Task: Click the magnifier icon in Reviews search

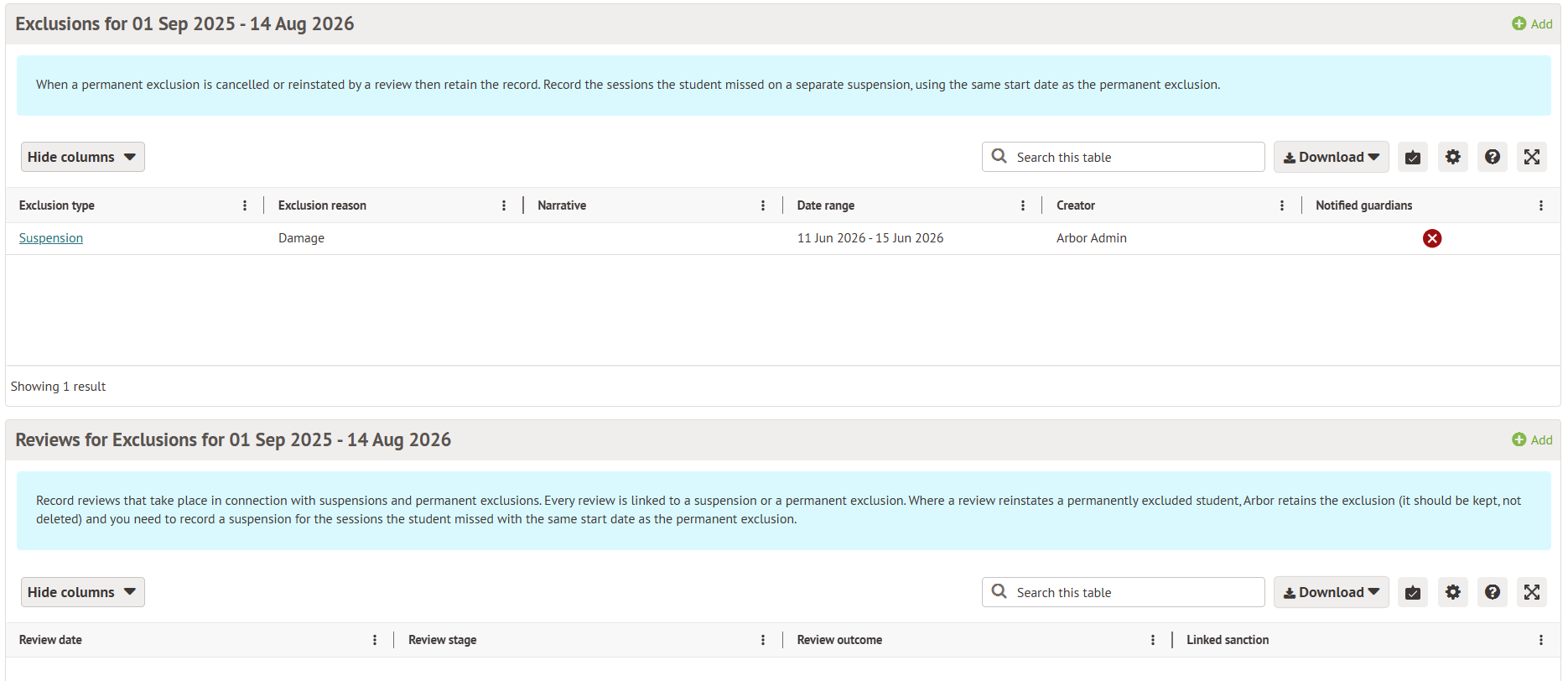Action: (999, 591)
